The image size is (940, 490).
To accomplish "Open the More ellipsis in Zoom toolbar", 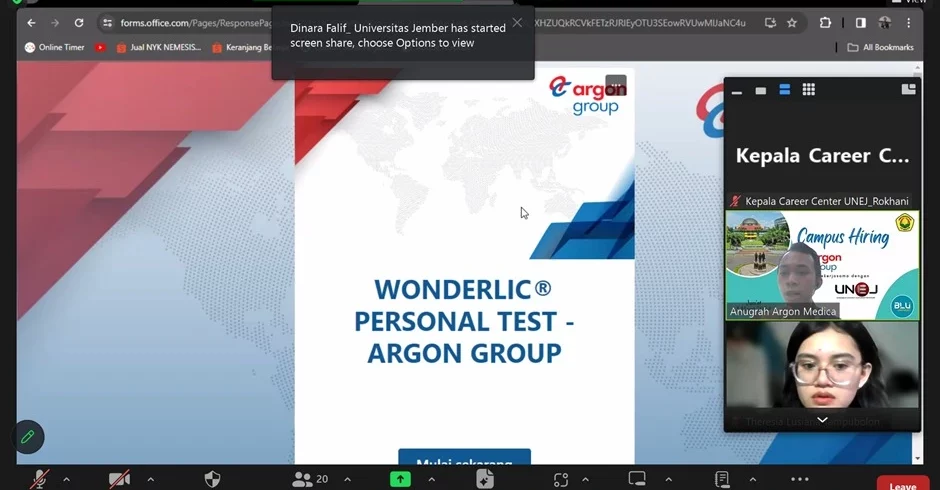I will pyautogui.click(x=800, y=479).
